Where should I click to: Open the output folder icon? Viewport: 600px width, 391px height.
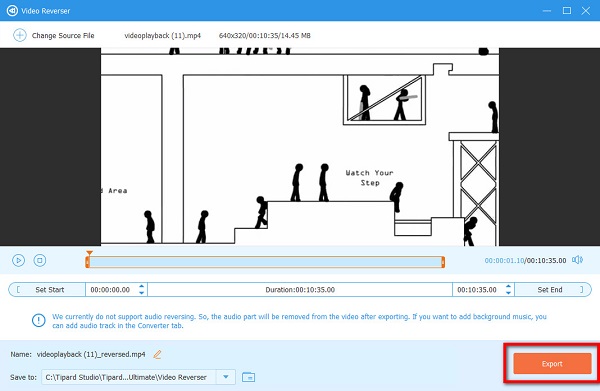coord(249,377)
